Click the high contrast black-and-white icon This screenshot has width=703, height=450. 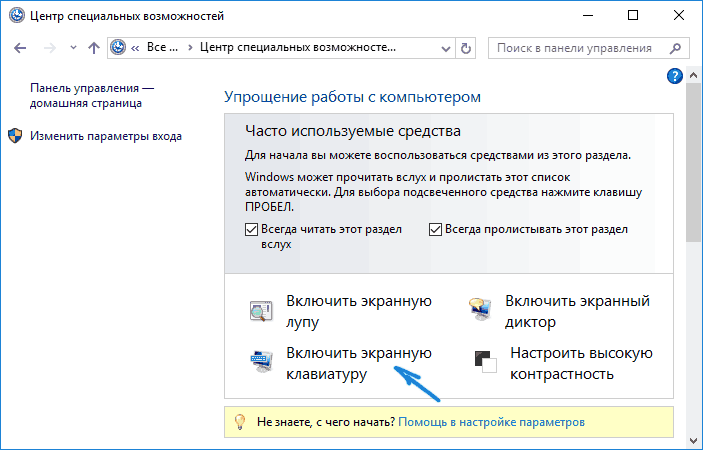pyautogui.click(x=485, y=362)
